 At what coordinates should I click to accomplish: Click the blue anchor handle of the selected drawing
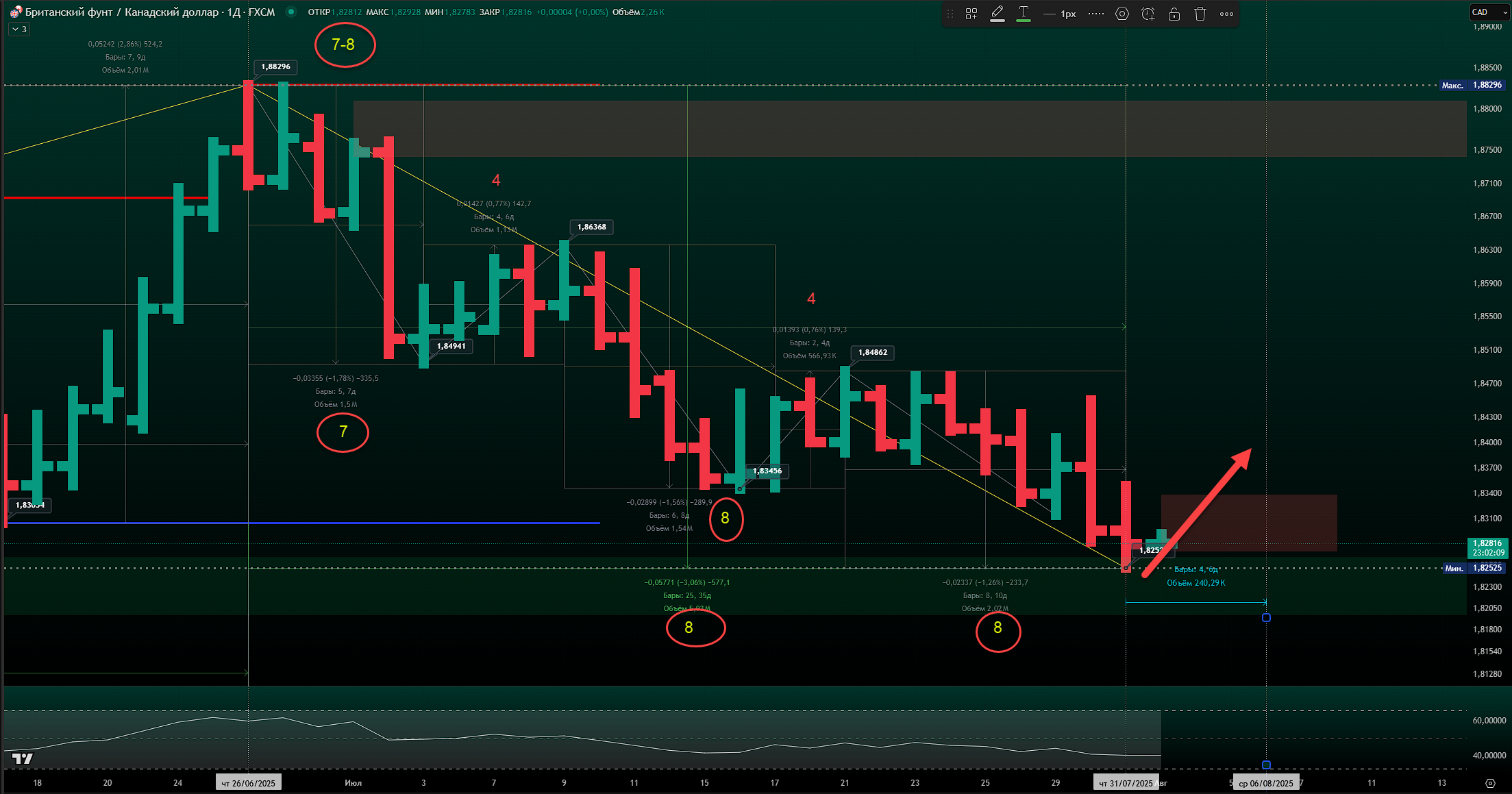click(1266, 618)
